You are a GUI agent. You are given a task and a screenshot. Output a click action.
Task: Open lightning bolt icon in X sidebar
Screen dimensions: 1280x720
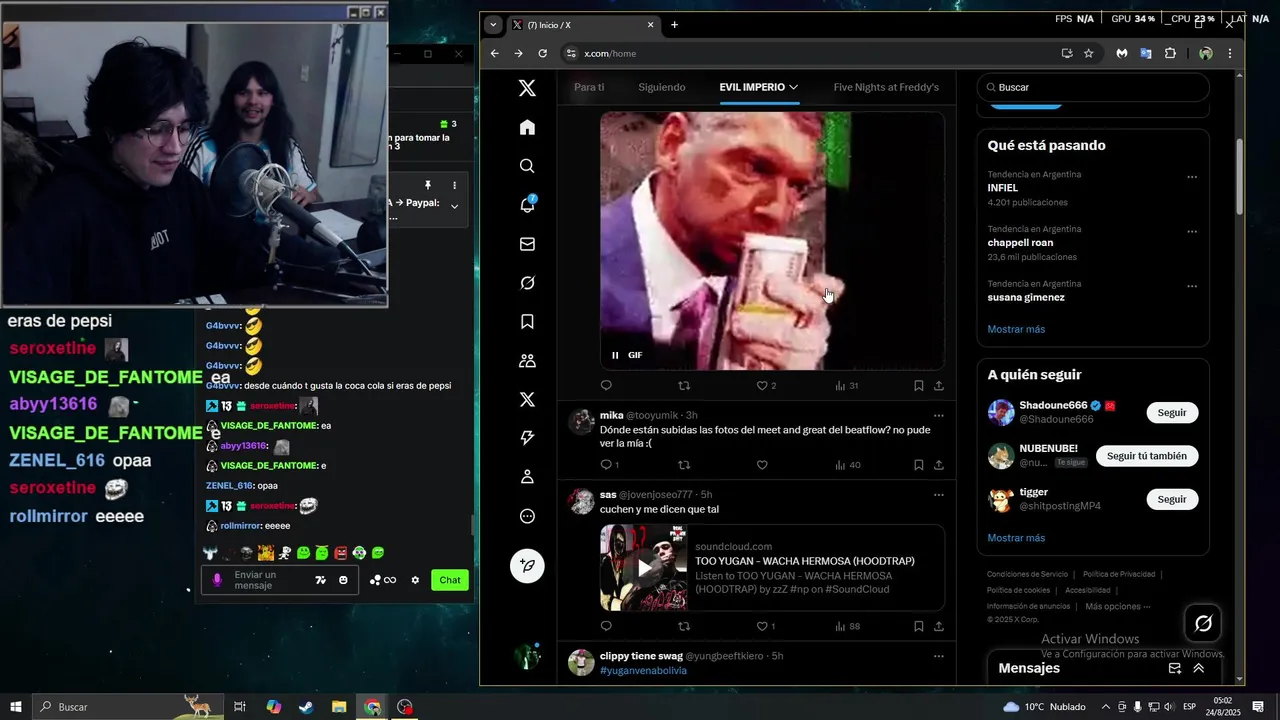(x=527, y=438)
